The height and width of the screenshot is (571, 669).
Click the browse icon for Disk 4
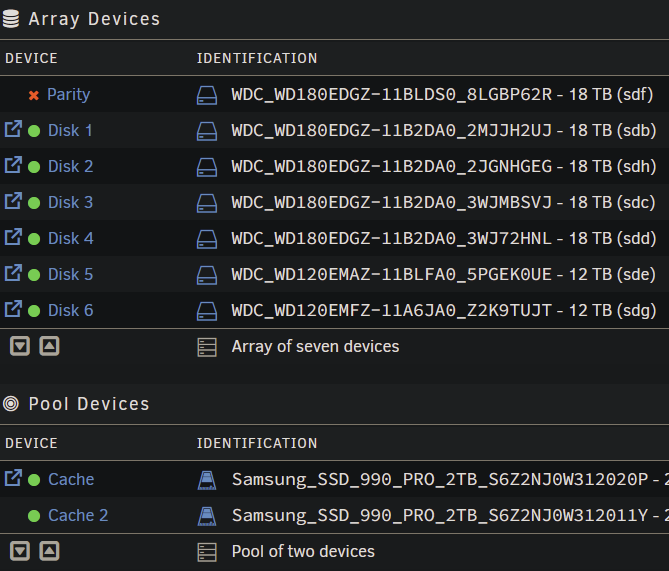[x=13, y=237]
